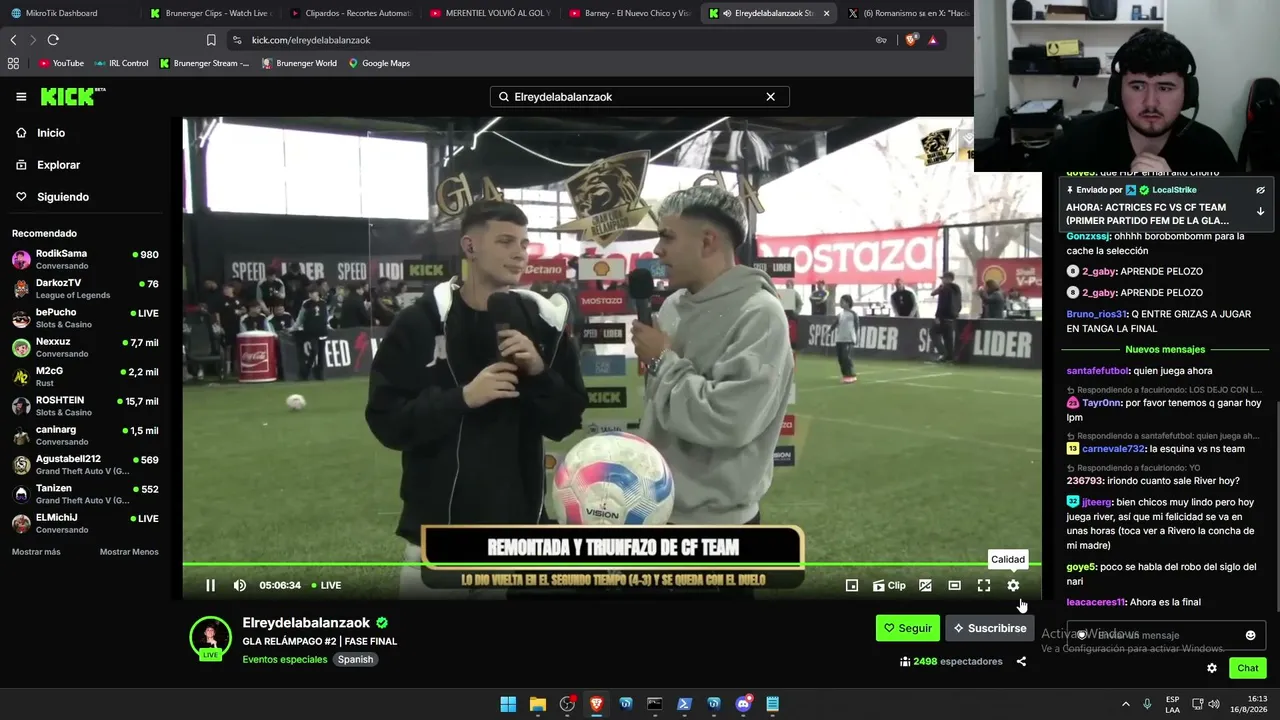Jump to Nuevos mensajes in chat
Viewport: 1280px width, 720px height.
1165,350
